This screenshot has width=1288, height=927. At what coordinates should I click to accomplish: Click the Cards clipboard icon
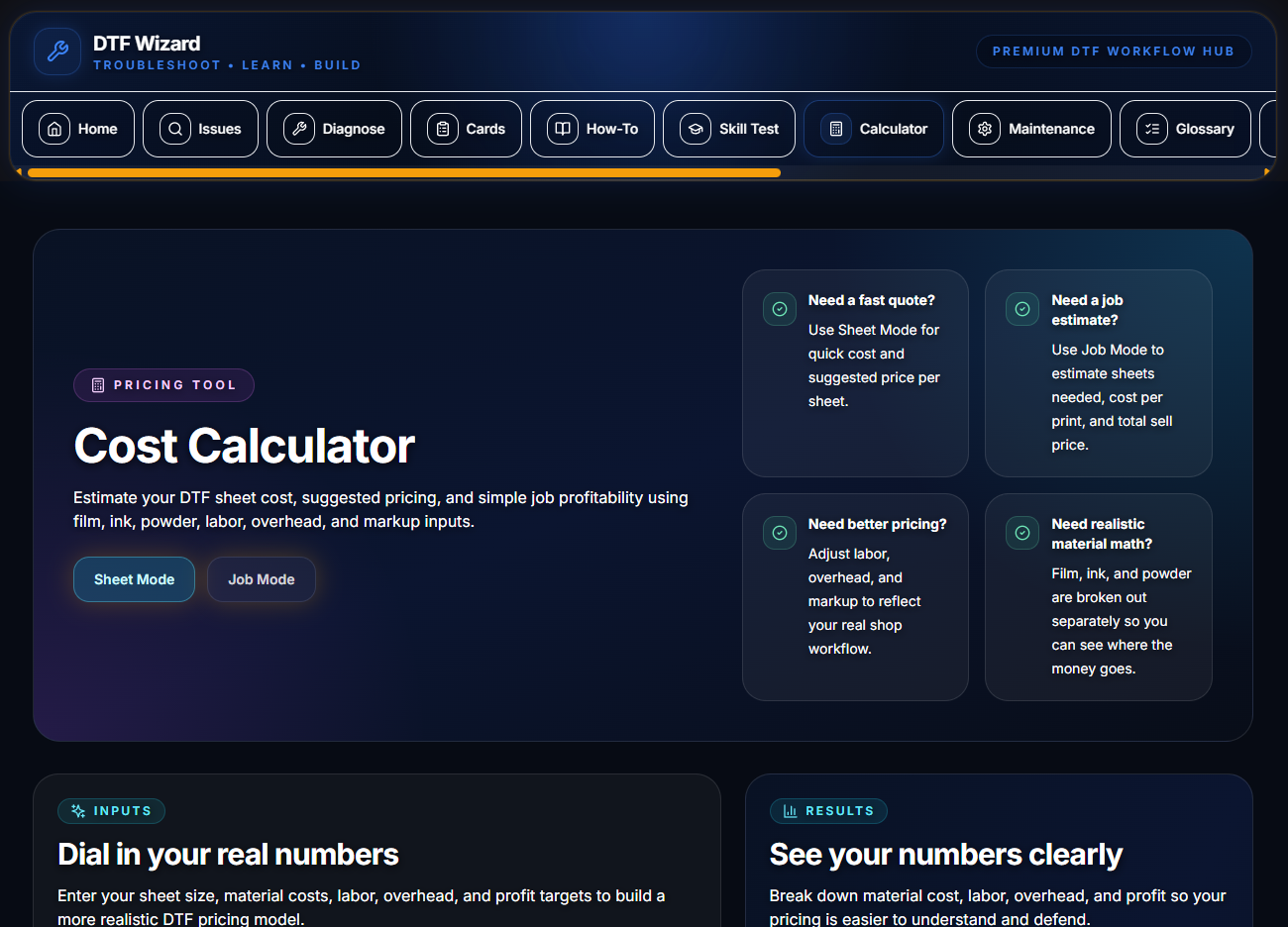point(443,129)
